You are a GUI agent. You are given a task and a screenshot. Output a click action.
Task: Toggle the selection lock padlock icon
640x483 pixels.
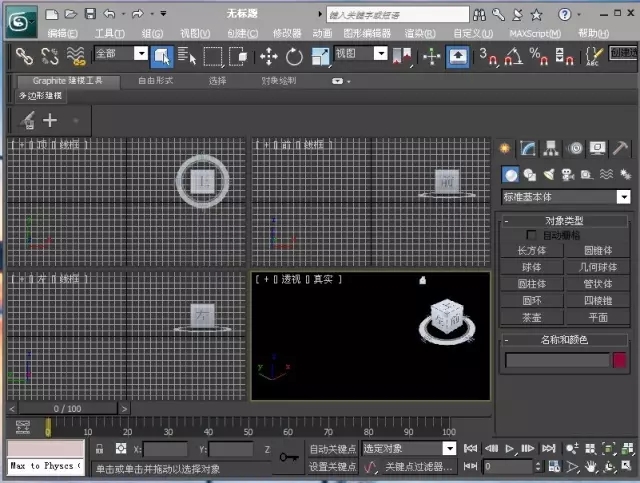99,449
